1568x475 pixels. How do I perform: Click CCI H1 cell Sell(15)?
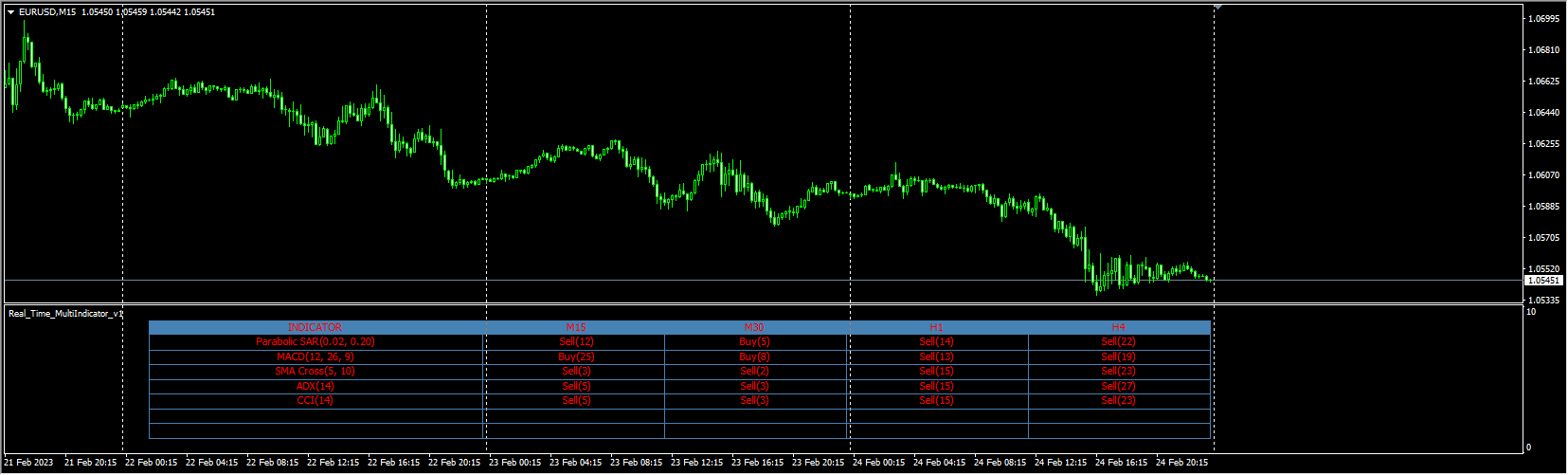937,400
